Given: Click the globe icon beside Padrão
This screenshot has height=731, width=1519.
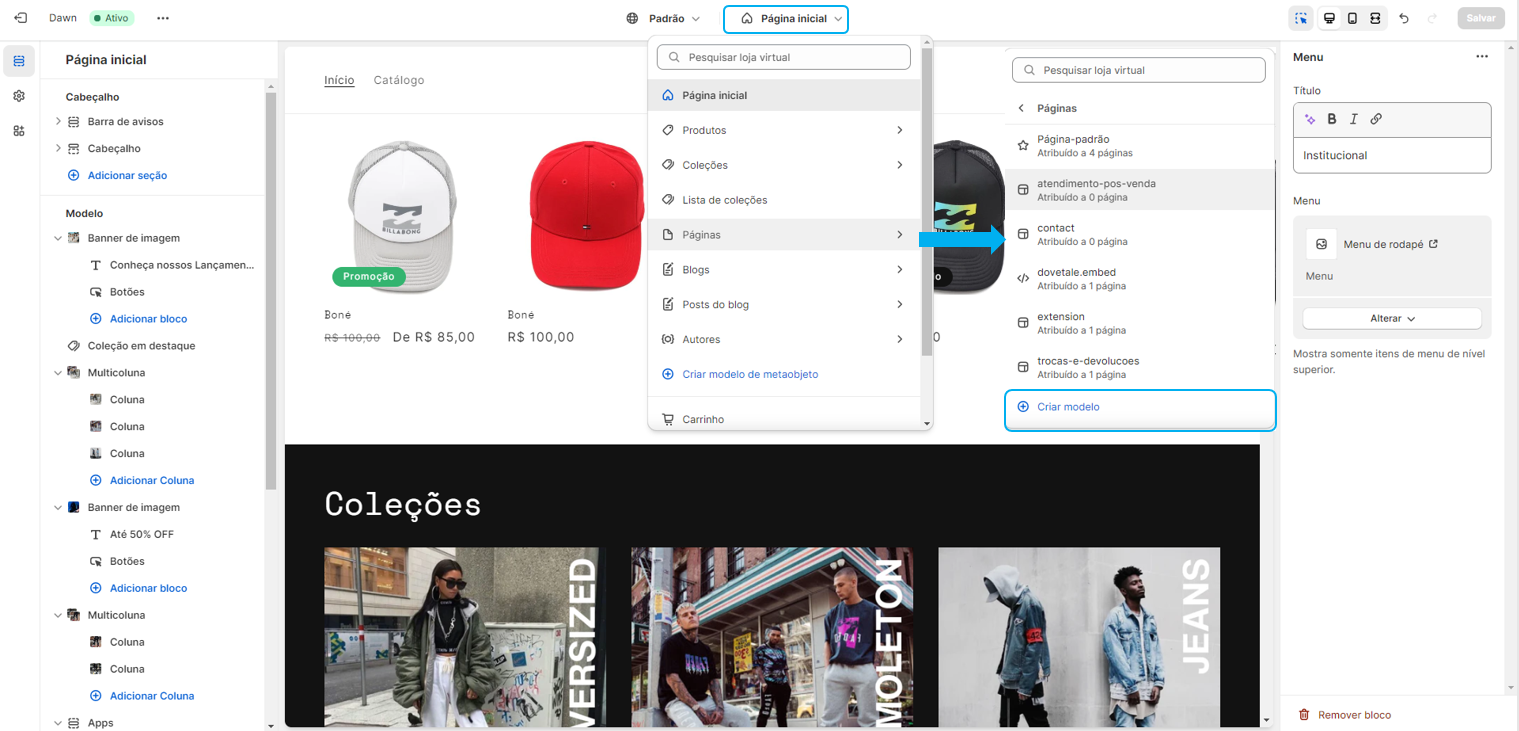Looking at the screenshot, I should [632, 19].
